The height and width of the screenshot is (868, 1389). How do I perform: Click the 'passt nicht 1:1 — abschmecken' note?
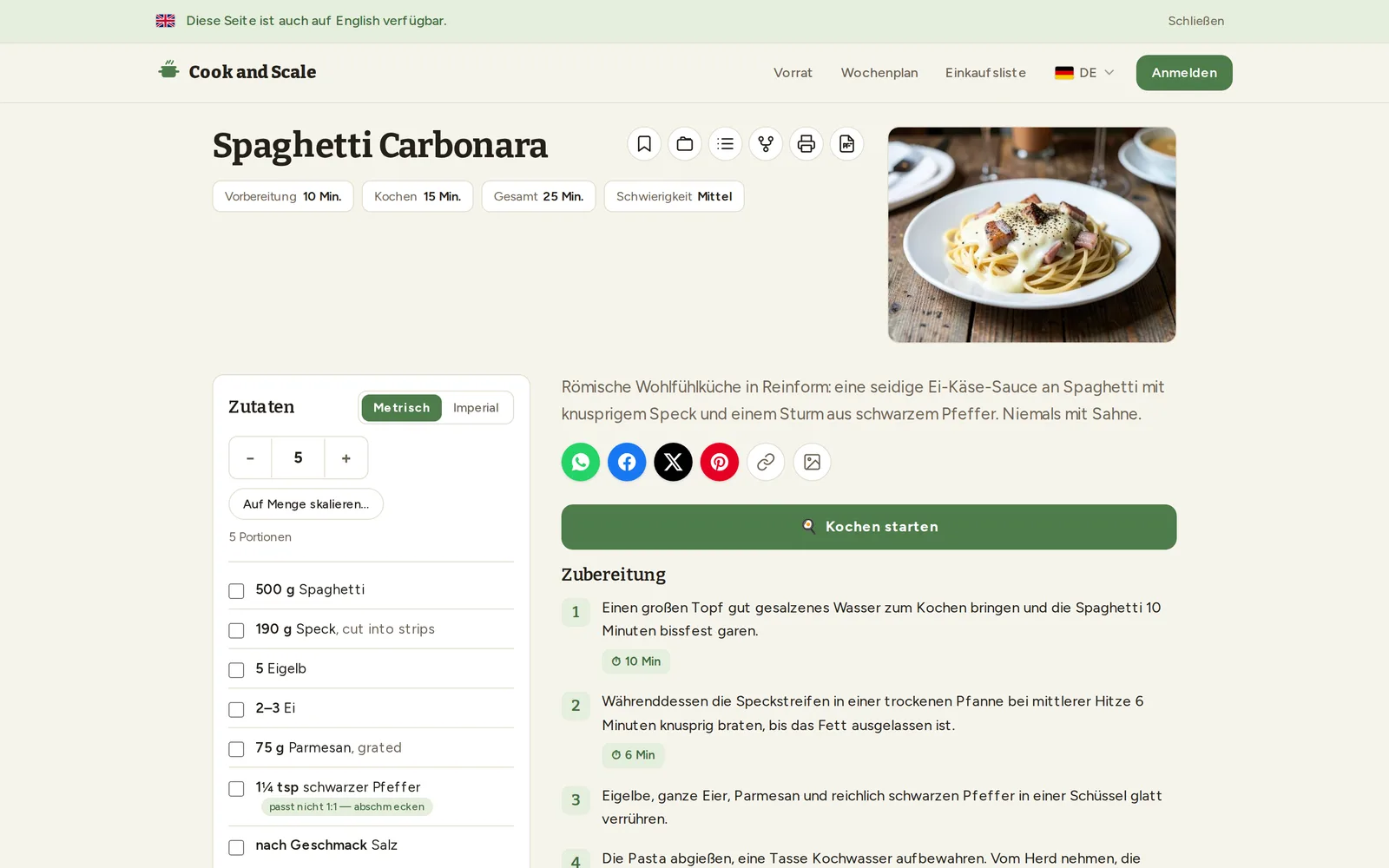(346, 807)
